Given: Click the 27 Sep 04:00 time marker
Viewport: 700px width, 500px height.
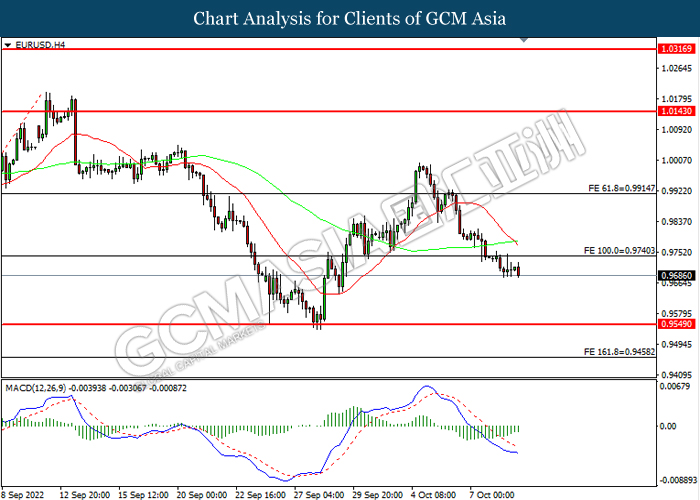Looking at the screenshot, I should coord(319,495).
